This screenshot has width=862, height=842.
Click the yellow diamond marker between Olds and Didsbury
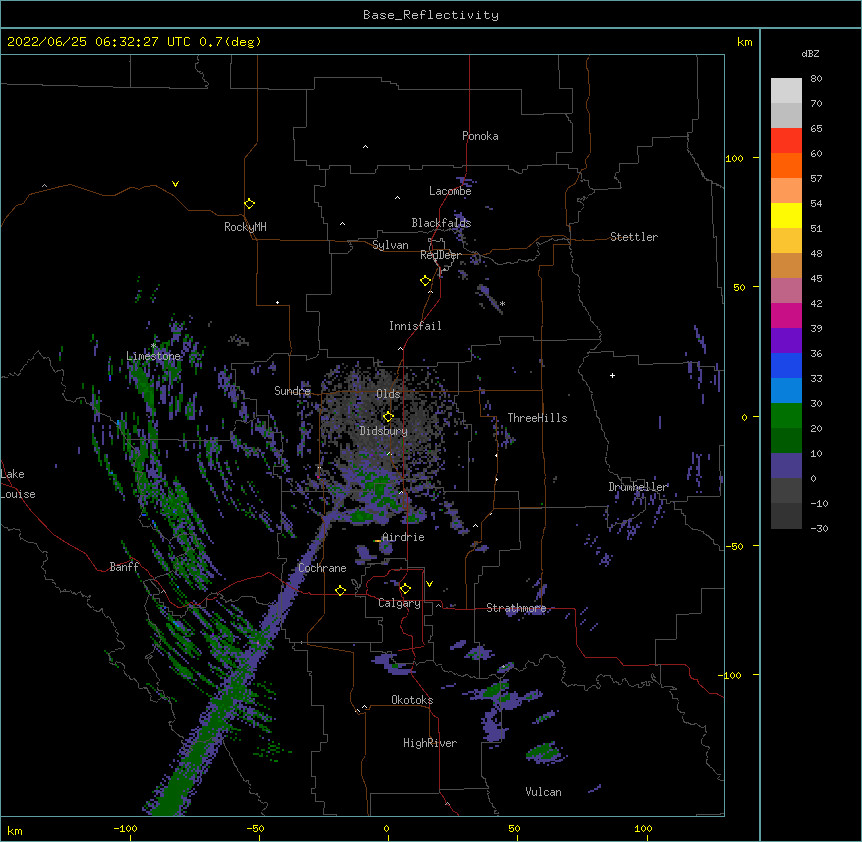pos(388,417)
